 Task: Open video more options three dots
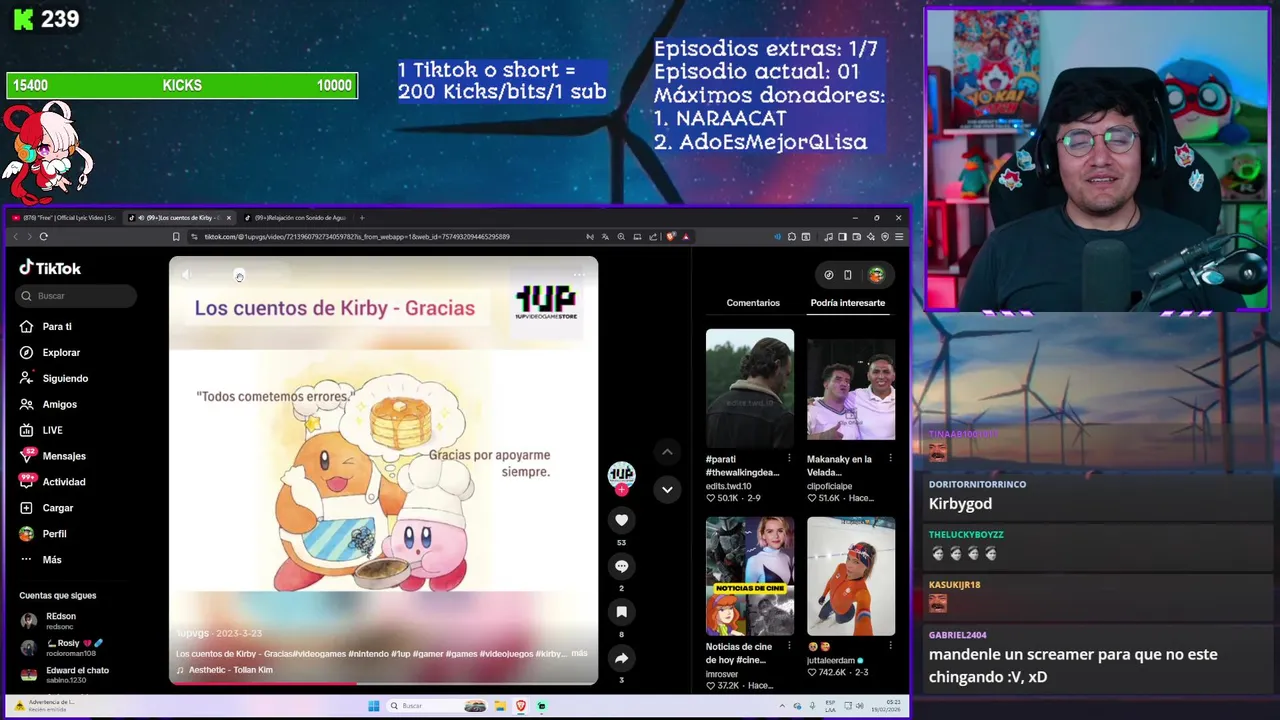pos(579,274)
